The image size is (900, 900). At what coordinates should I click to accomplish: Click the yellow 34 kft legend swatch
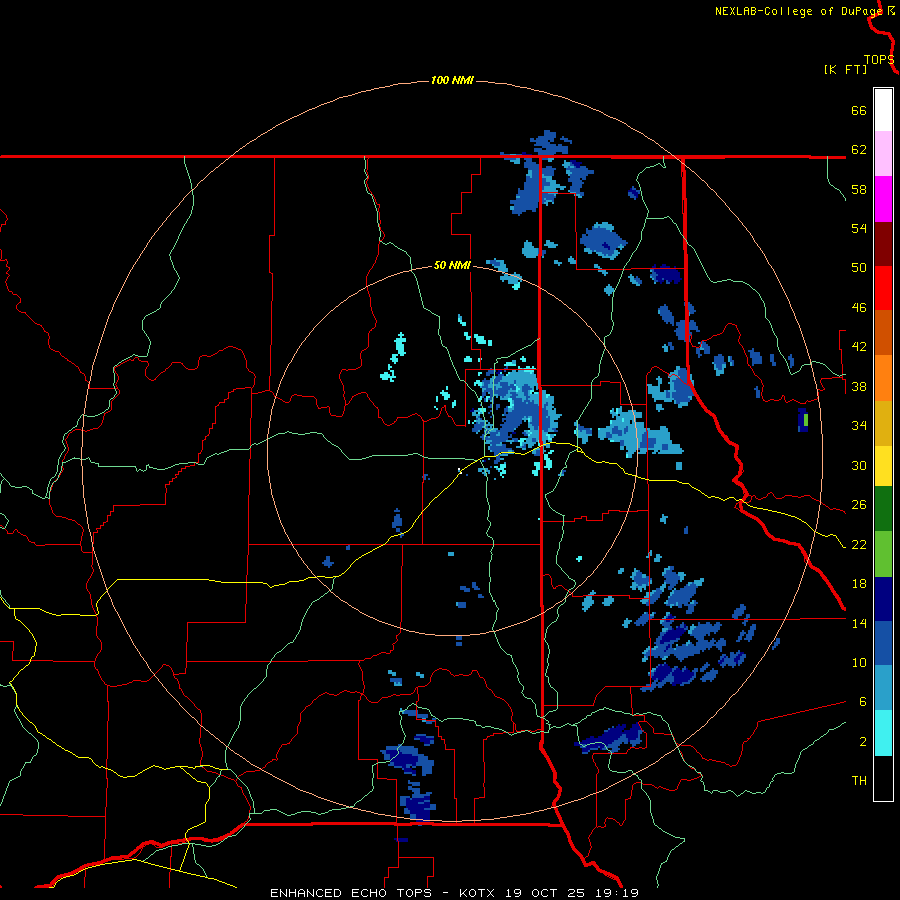[883, 466]
